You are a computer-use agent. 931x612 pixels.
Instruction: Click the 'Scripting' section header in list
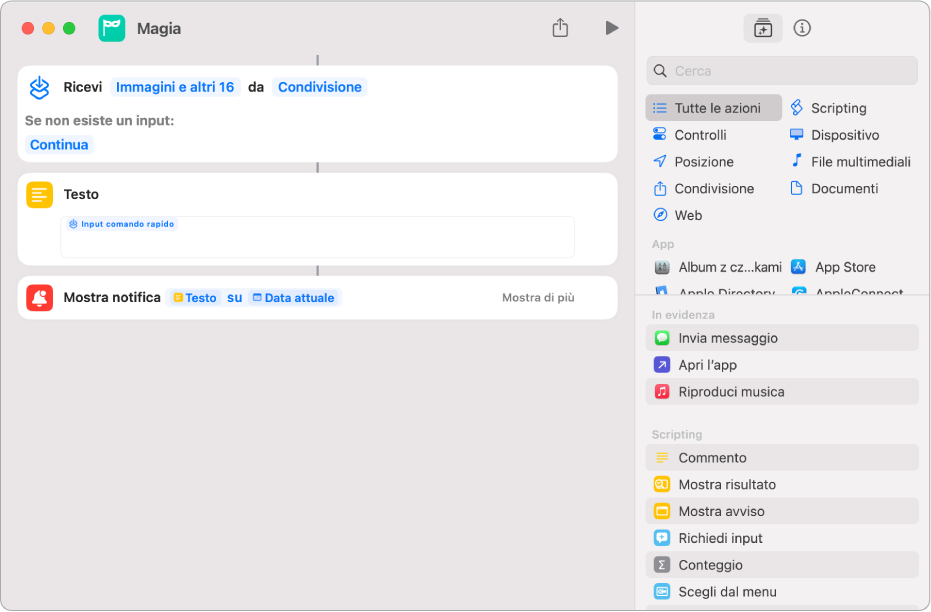tap(677, 434)
